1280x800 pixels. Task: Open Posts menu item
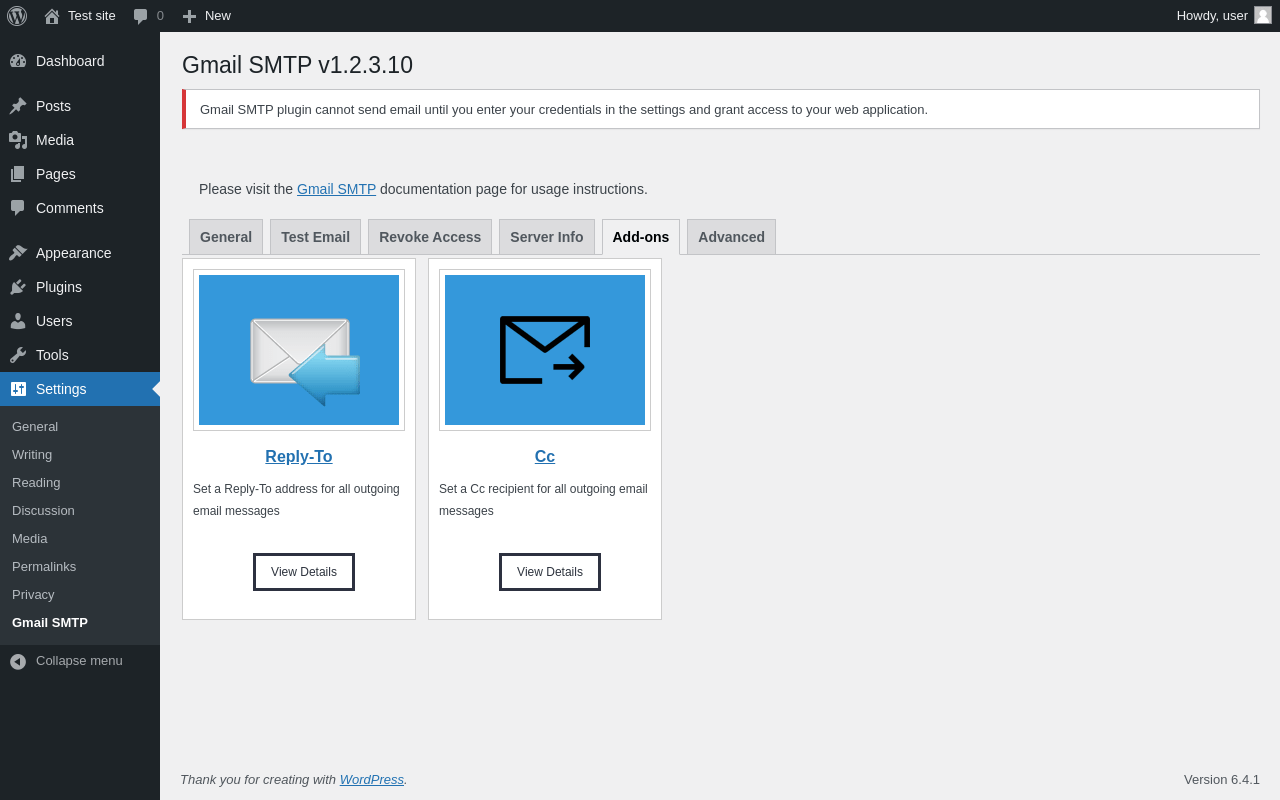pos(80,106)
